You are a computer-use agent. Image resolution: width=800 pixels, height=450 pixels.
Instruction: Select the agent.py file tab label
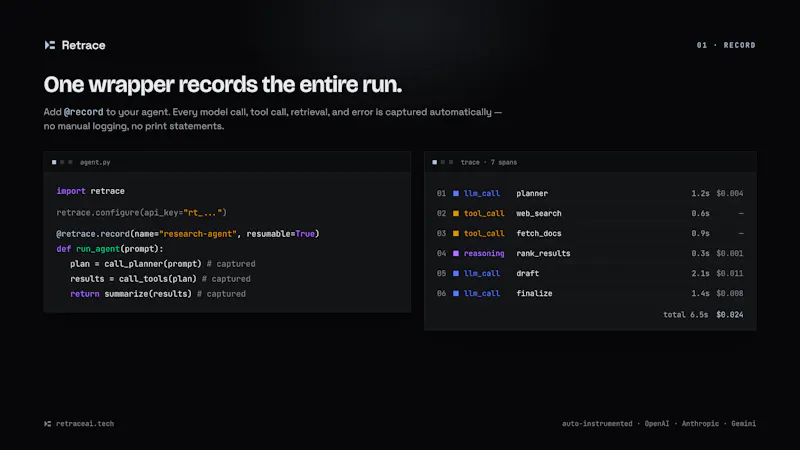tap(95, 162)
